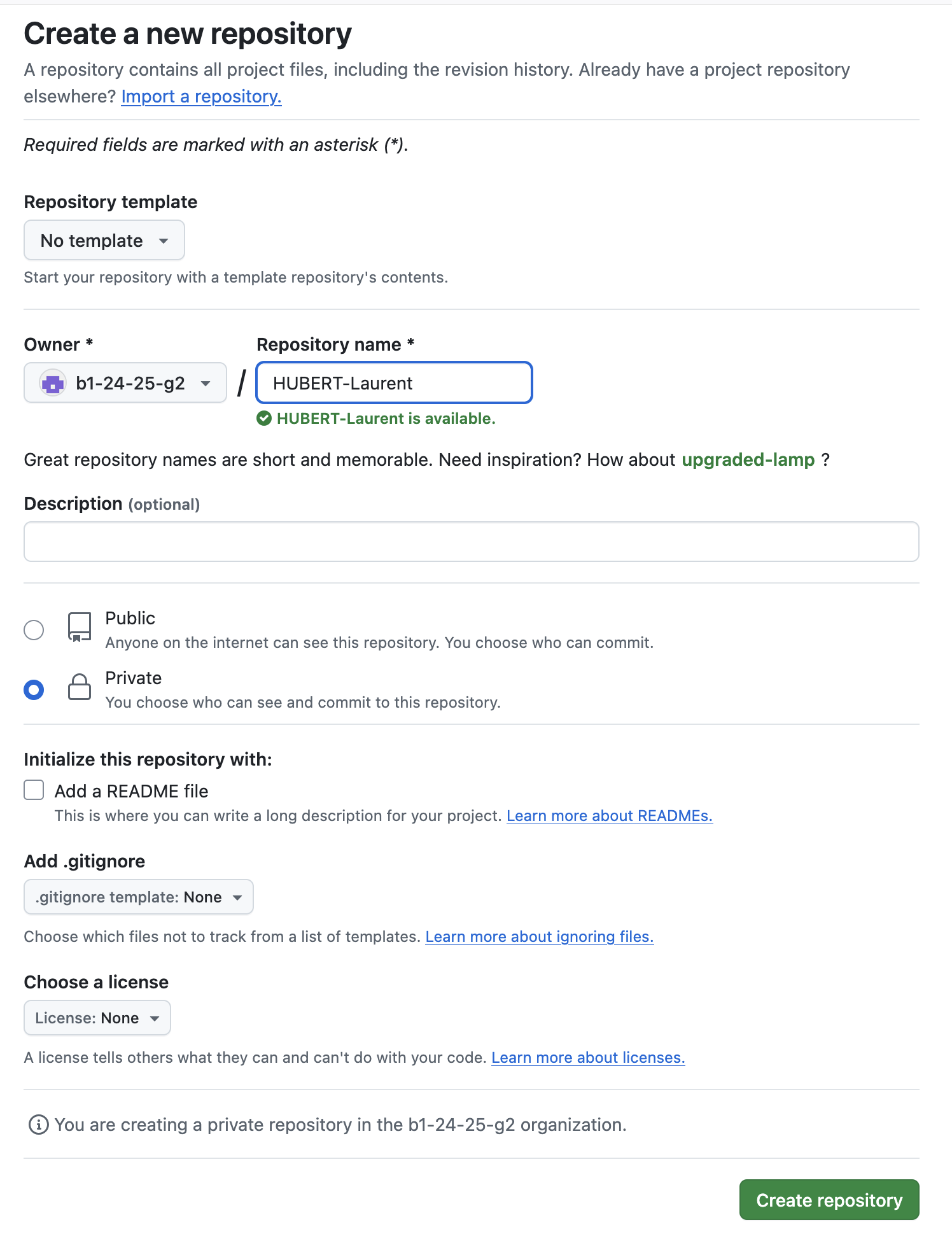Open Learn more about licenses link
Image resolution: width=952 pixels, height=1241 pixels.
click(587, 1058)
